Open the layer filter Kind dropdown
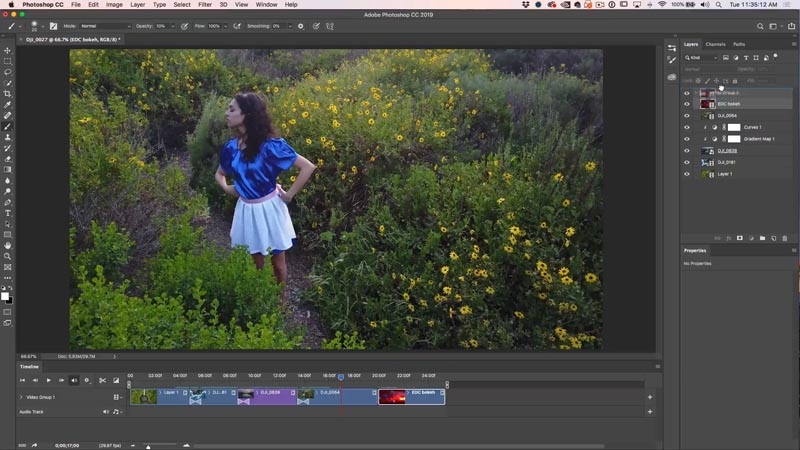This screenshot has width=800, height=450. pos(700,58)
